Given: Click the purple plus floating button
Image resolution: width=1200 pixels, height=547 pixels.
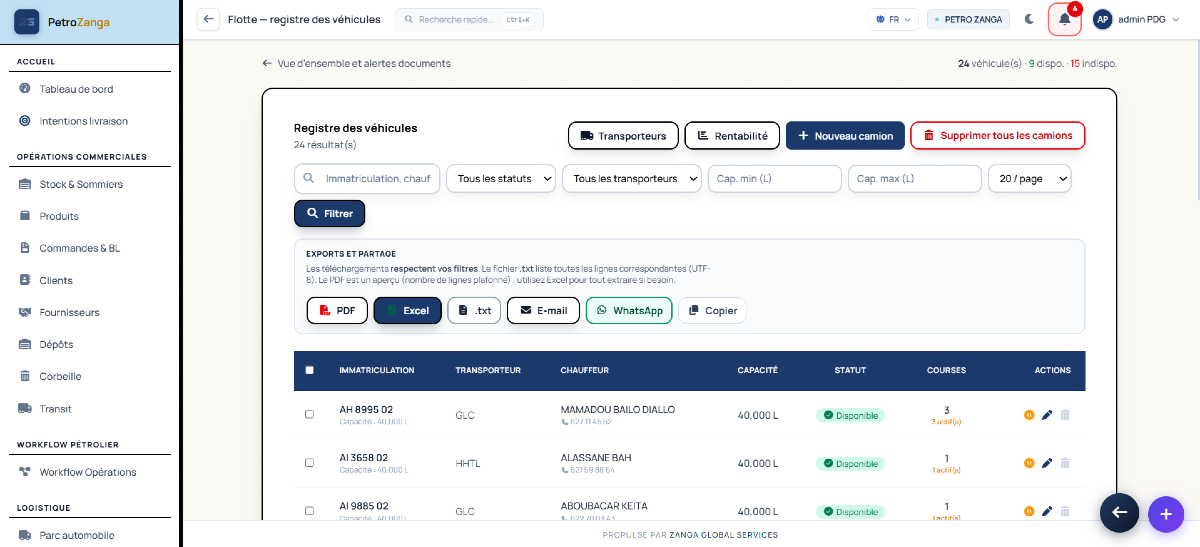Looking at the screenshot, I should pyautogui.click(x=1166, y=513).
